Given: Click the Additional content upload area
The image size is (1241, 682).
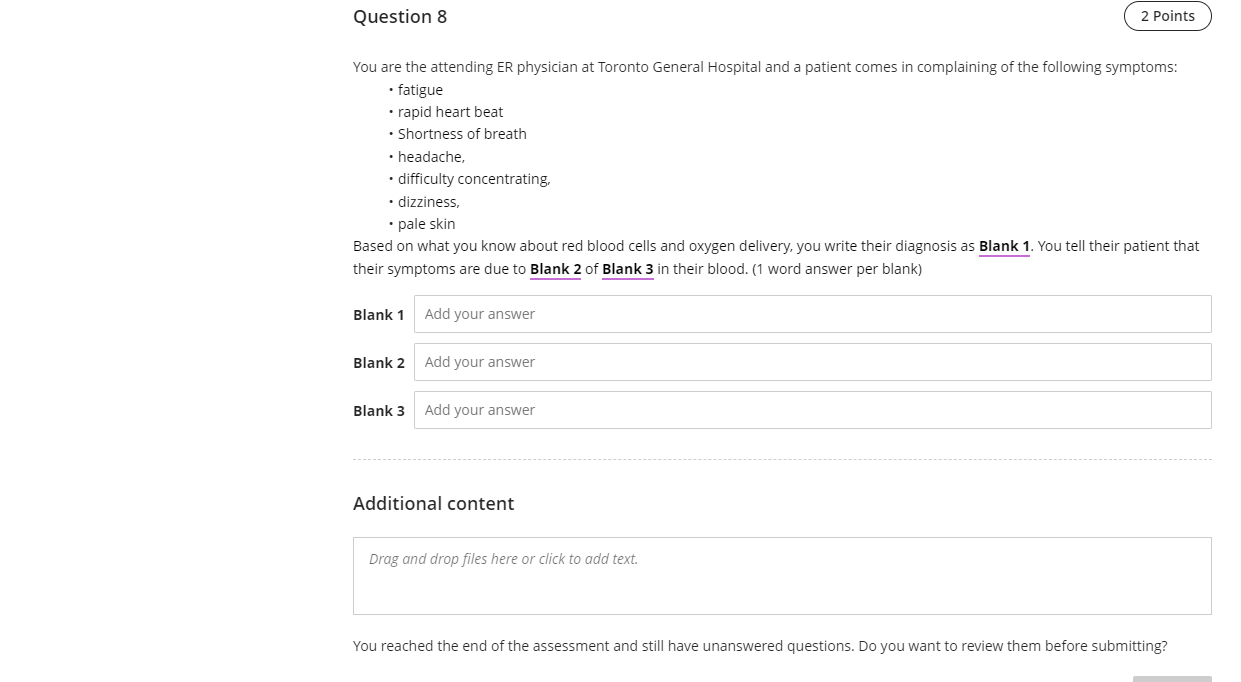Looking at the screenshot, I should coord(781,575).
